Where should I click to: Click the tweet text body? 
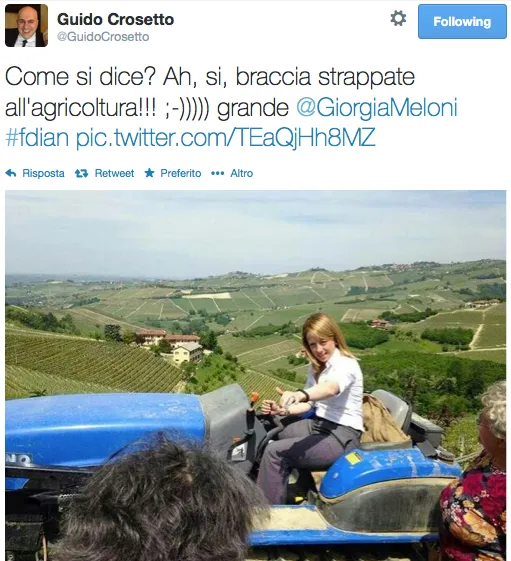[x=231, y=107]
